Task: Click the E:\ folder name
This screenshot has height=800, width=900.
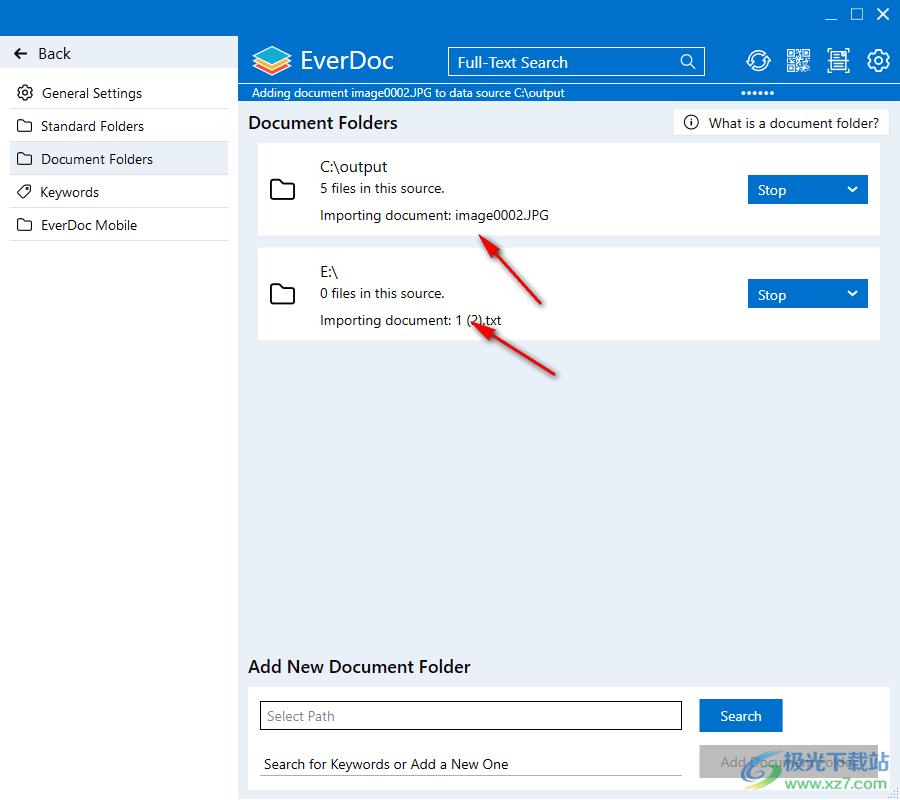Action: coord(329,272)
